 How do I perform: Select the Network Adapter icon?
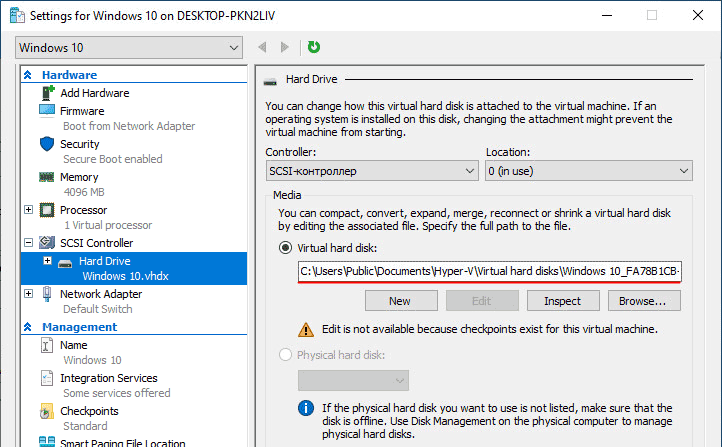pyautogui.click(x=47, y=294)
